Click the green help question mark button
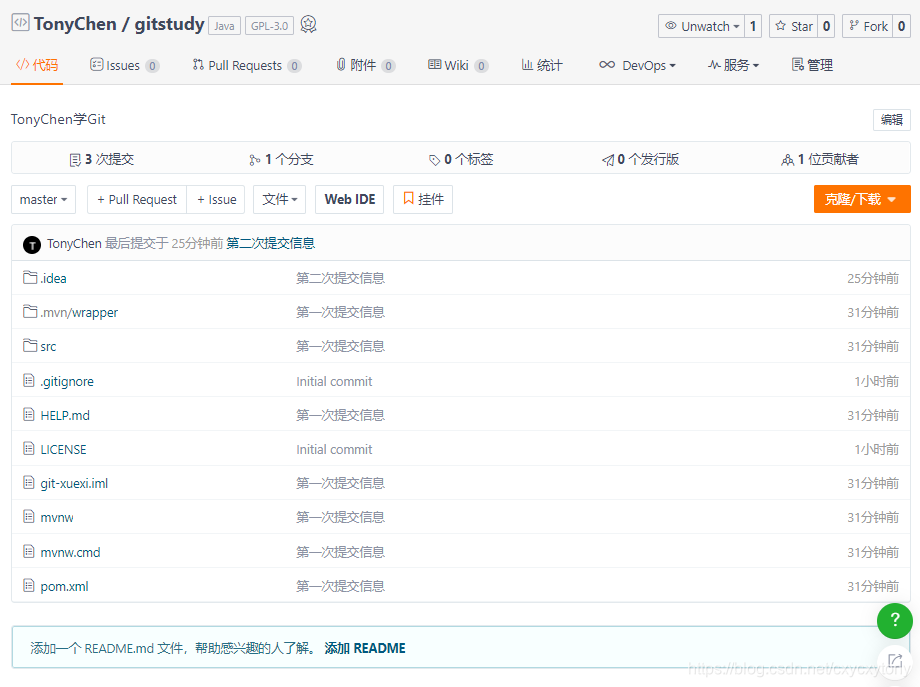The image size is (920, 687). tap(895, 621)
